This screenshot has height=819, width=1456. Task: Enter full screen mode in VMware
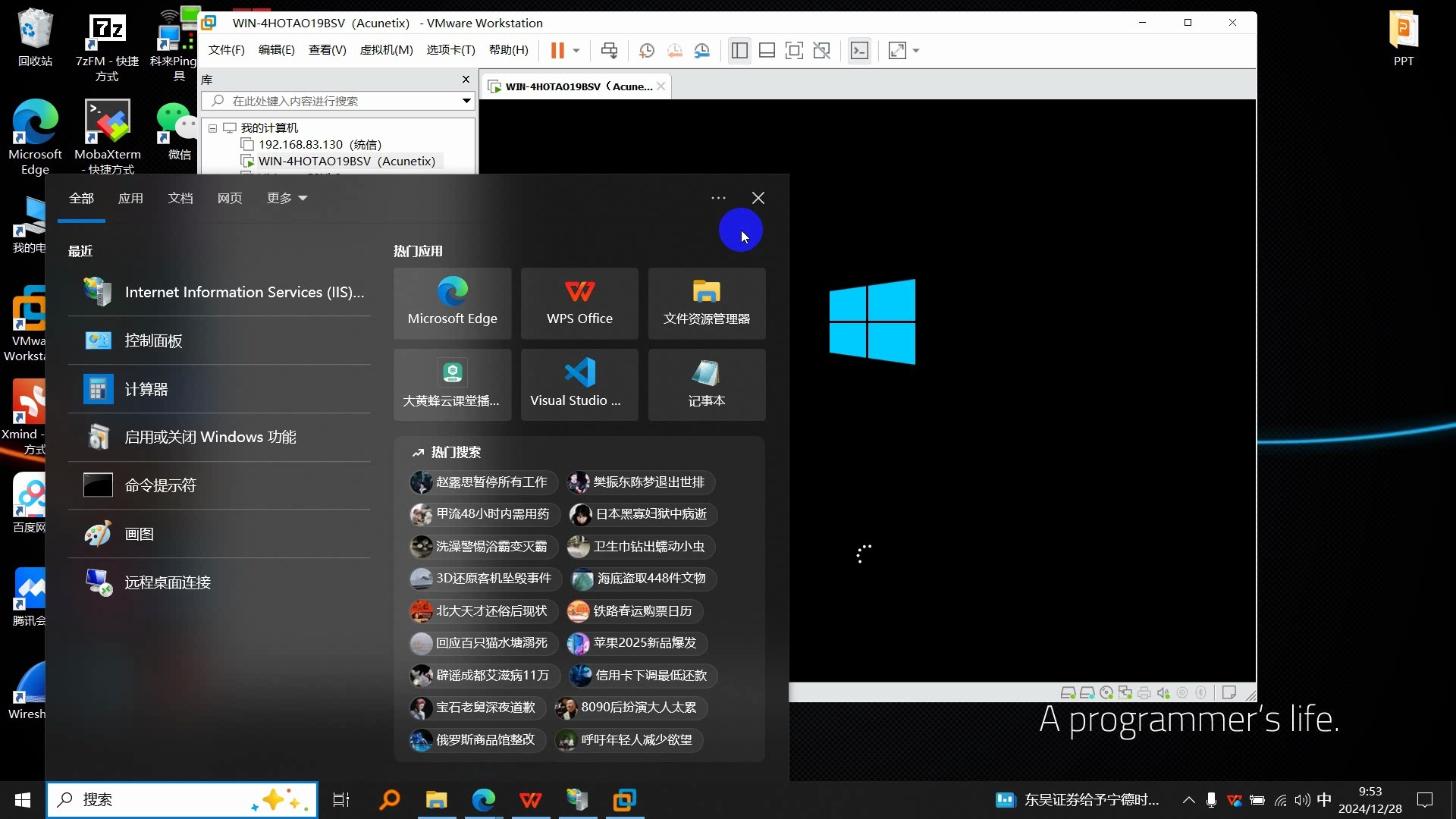coord(794,51)
